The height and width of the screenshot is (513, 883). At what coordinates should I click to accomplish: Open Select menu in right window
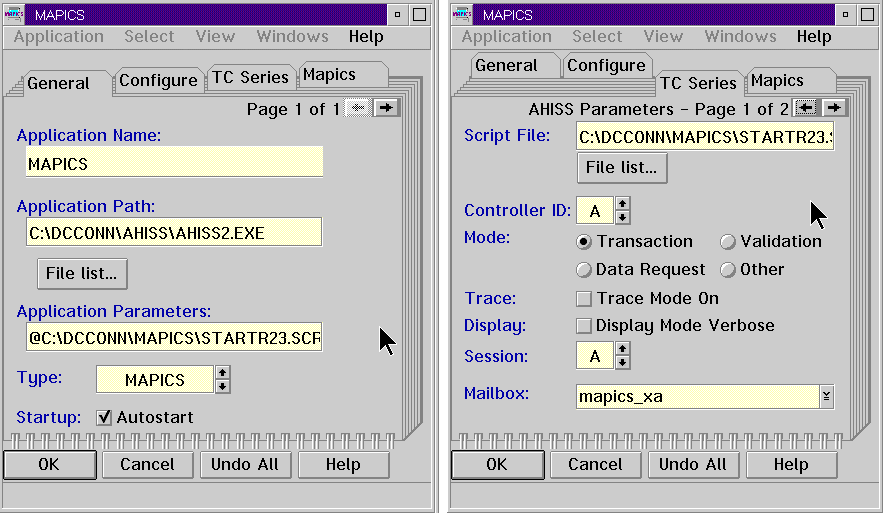click(597, 37)
